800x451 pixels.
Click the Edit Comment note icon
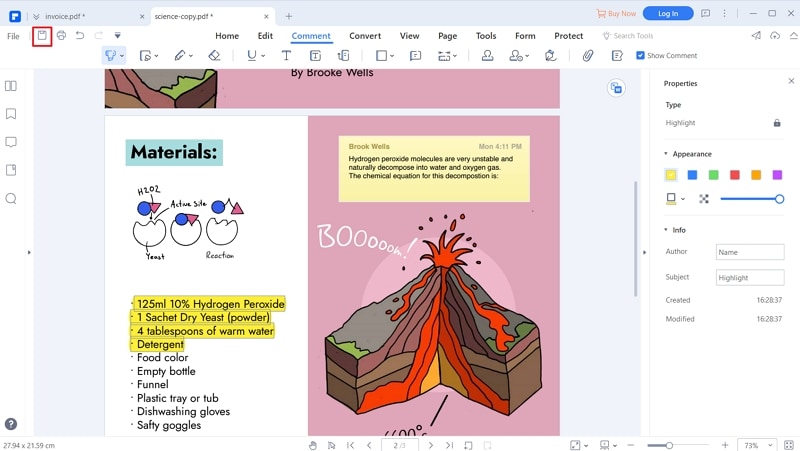tap(617, 55)
